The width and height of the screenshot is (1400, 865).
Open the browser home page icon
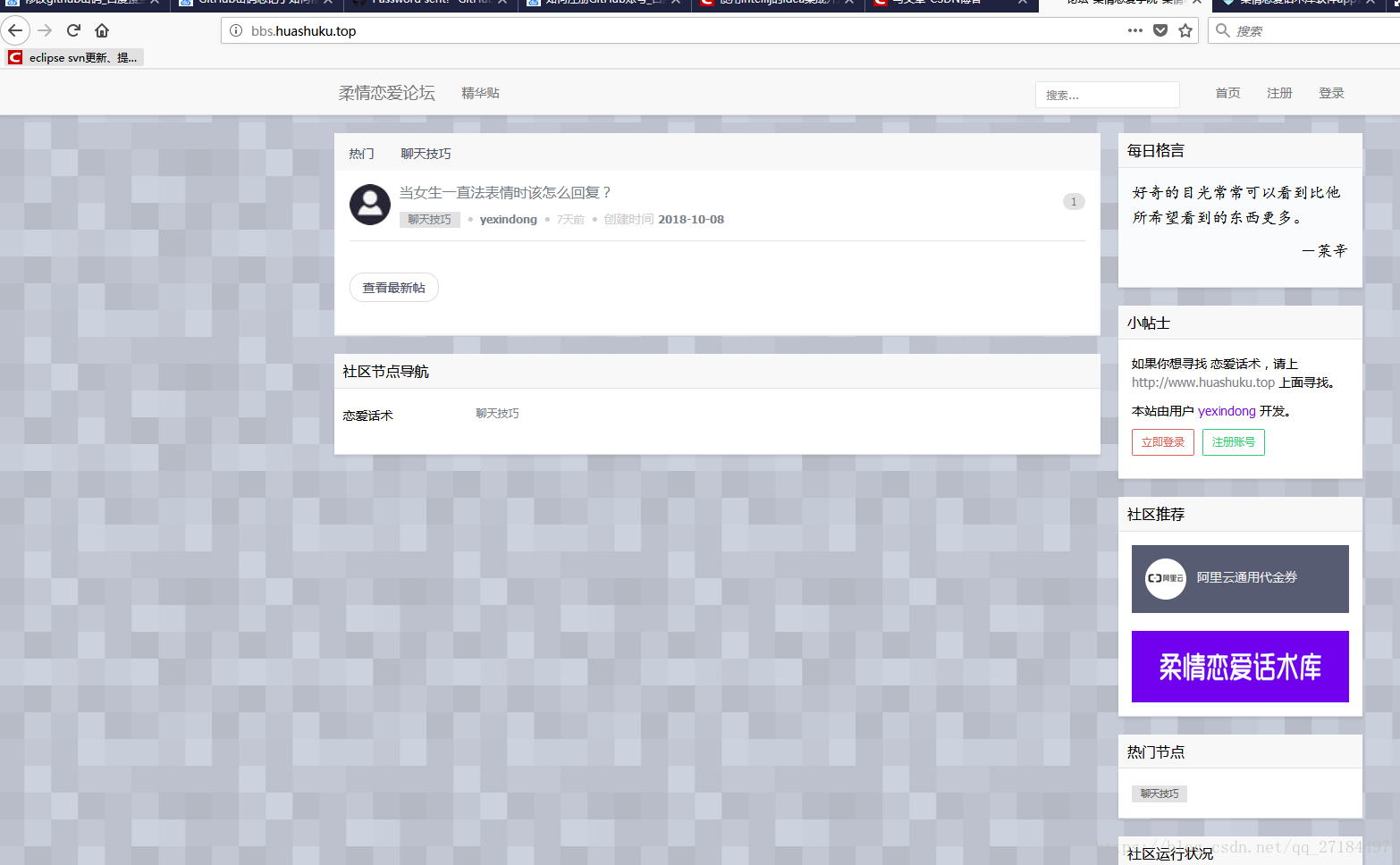[x=102, y=30]
